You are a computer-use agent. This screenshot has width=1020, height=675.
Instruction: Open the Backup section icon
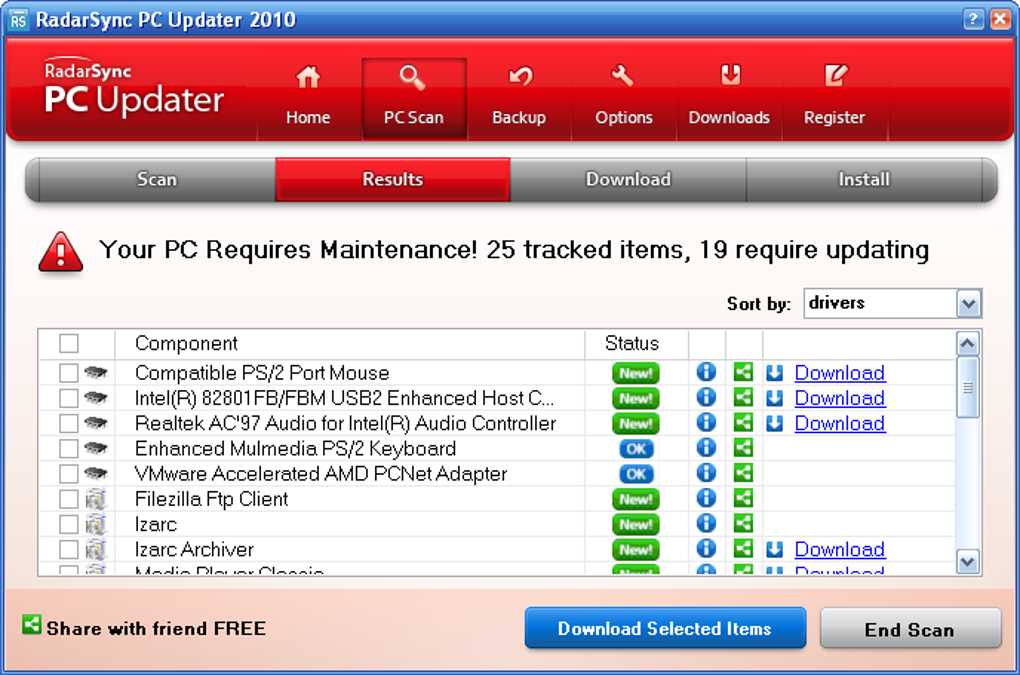pyautogui.click(x=520, y=76)
